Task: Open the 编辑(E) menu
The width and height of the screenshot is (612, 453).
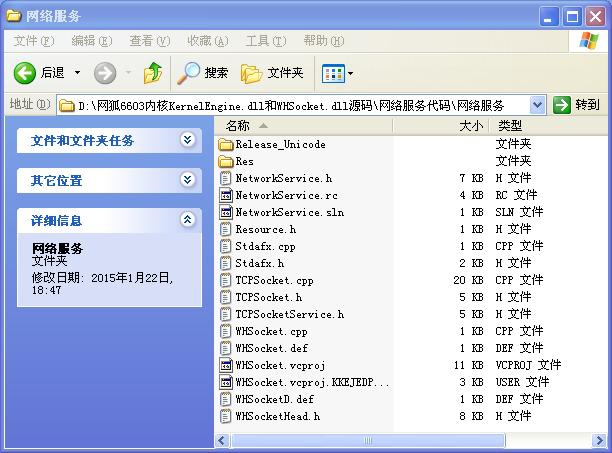Action: 91,41
